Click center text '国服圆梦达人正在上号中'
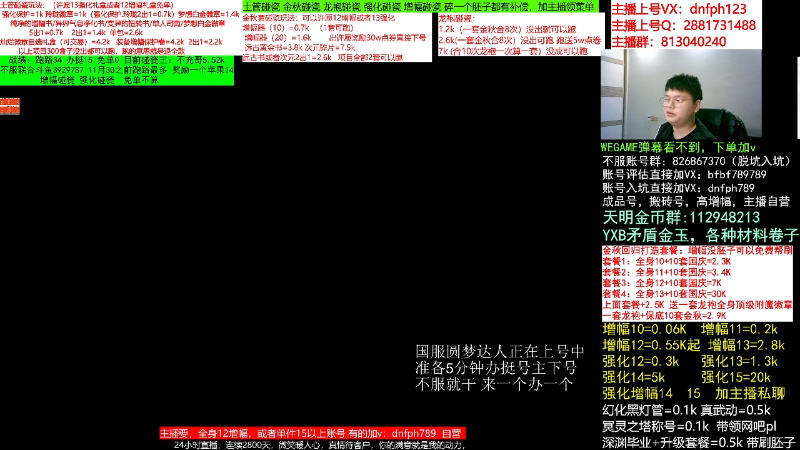The height and width of the screenshot is (450, 800). (499, 352)
